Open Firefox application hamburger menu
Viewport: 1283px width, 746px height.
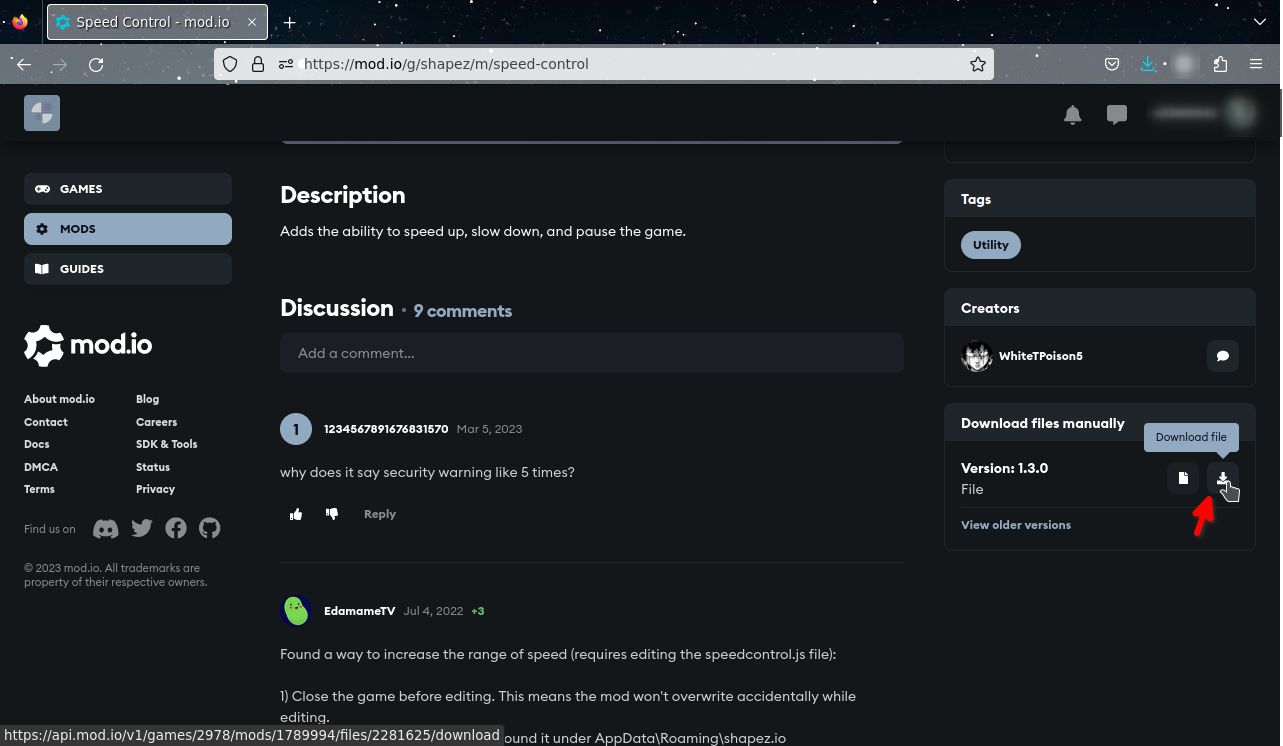click(1256, 64)
